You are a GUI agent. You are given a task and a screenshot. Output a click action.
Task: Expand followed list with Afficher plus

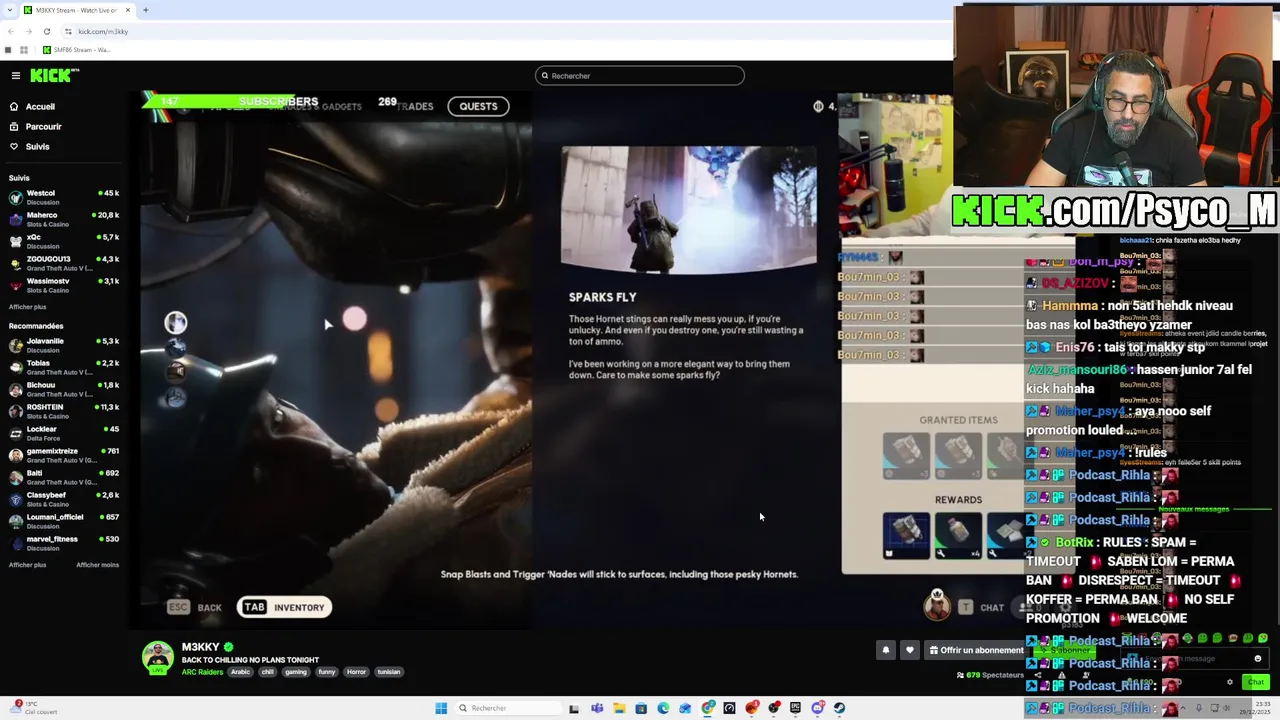pyautogui.click(x=28, y=307)
